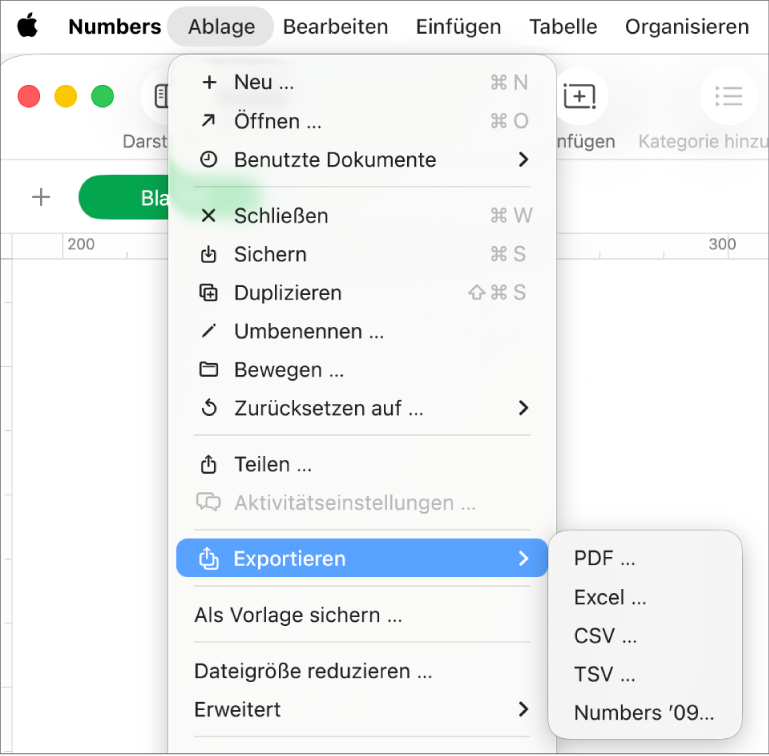Click the green fullscreen window button
The width and height of the screenshot is (769, 756).
102,96
